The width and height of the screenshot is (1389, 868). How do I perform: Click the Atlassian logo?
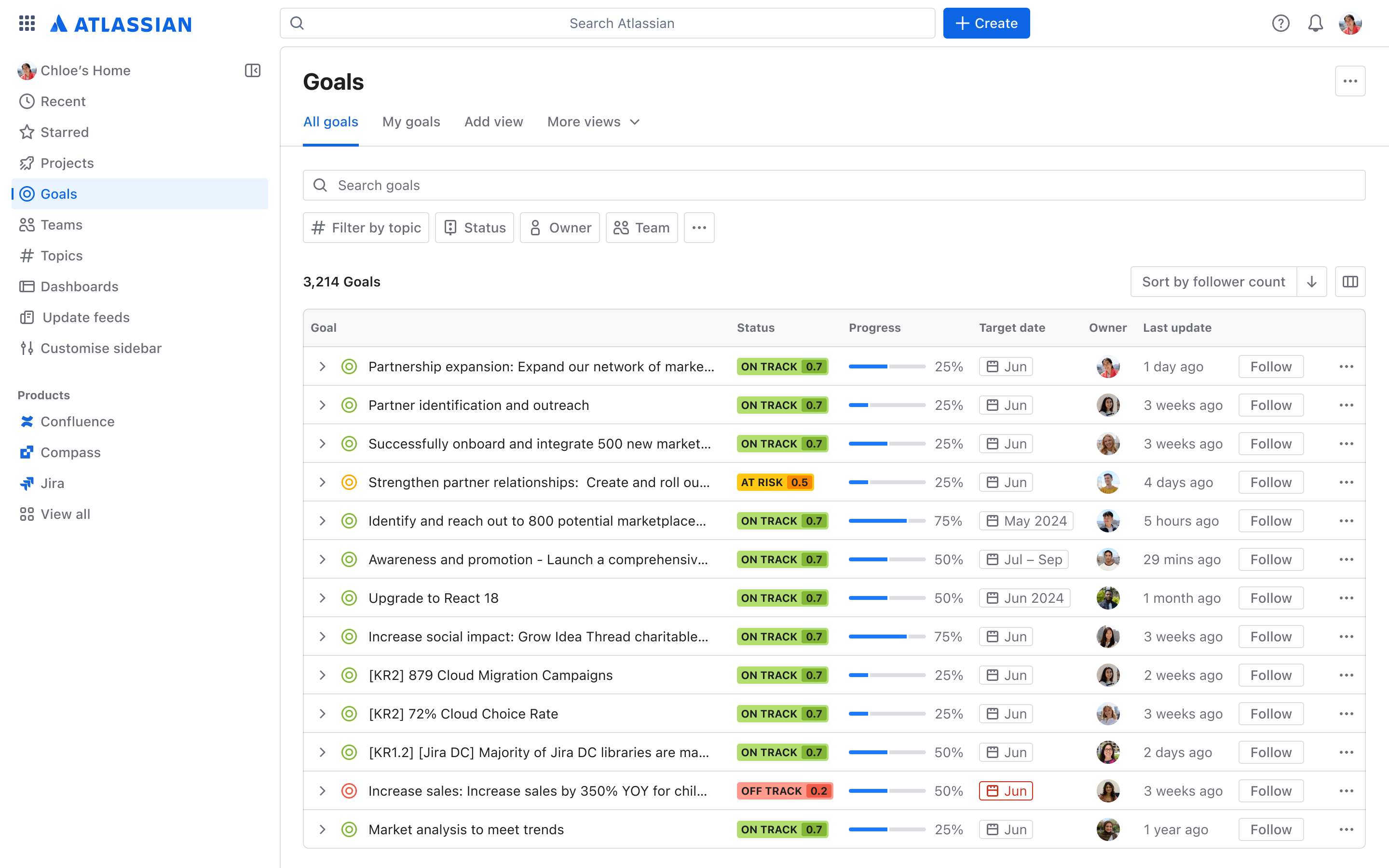pyautogui.click(x=121, y=24)
